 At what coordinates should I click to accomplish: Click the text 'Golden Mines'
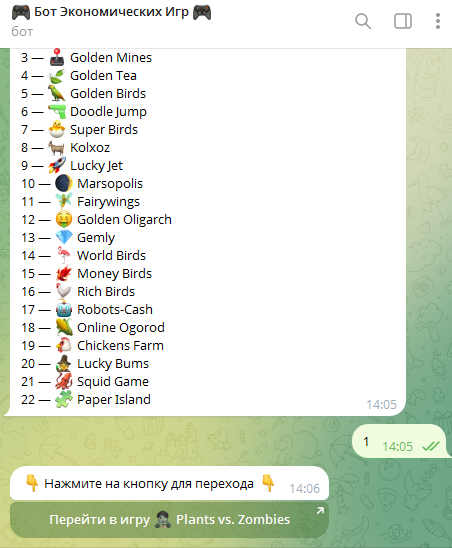(x=111, y=58)
